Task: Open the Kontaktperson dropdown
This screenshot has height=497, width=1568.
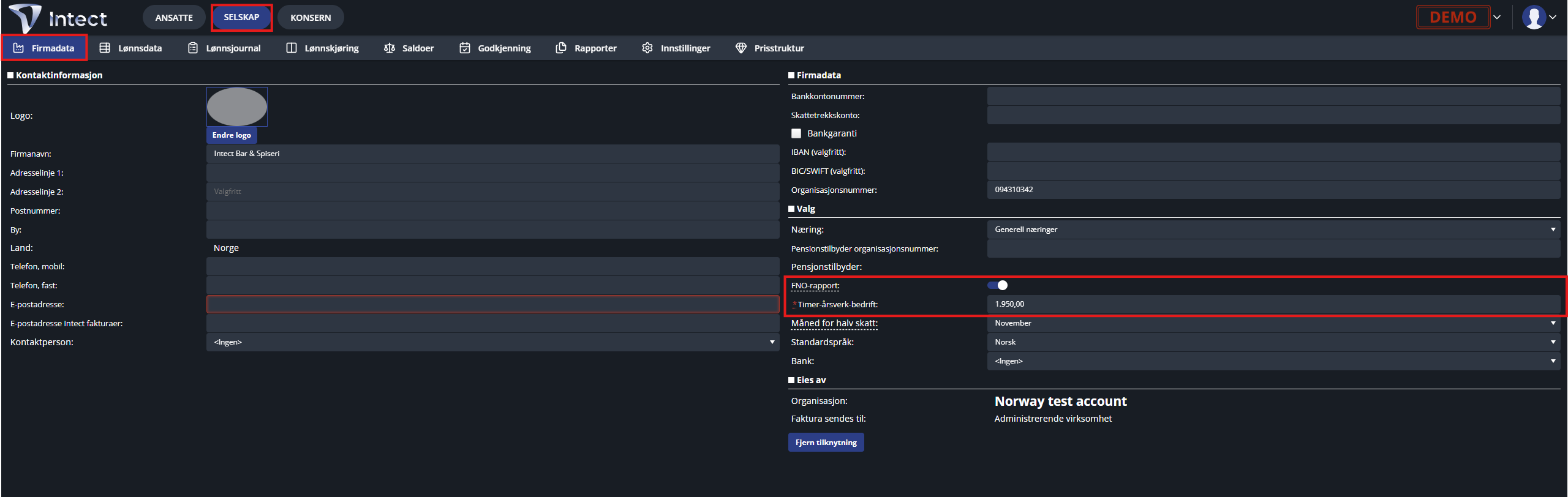Action: [492, 342]
